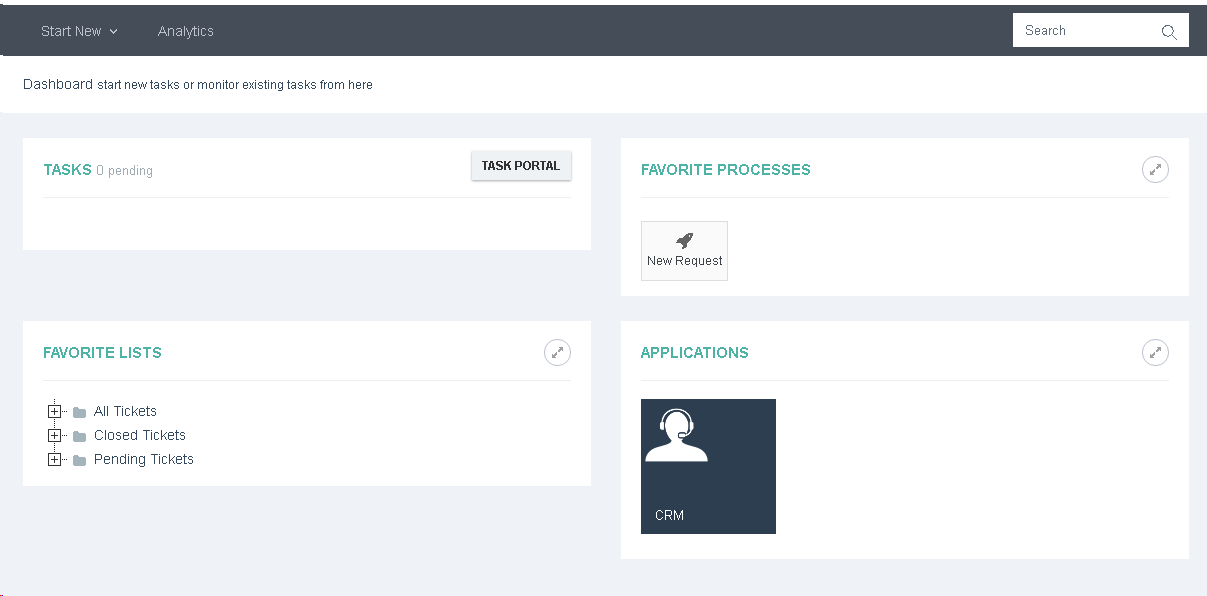The image size is (1207, 596).
Task: Select the All Tickets list label
Action: (x=125, y=411)
